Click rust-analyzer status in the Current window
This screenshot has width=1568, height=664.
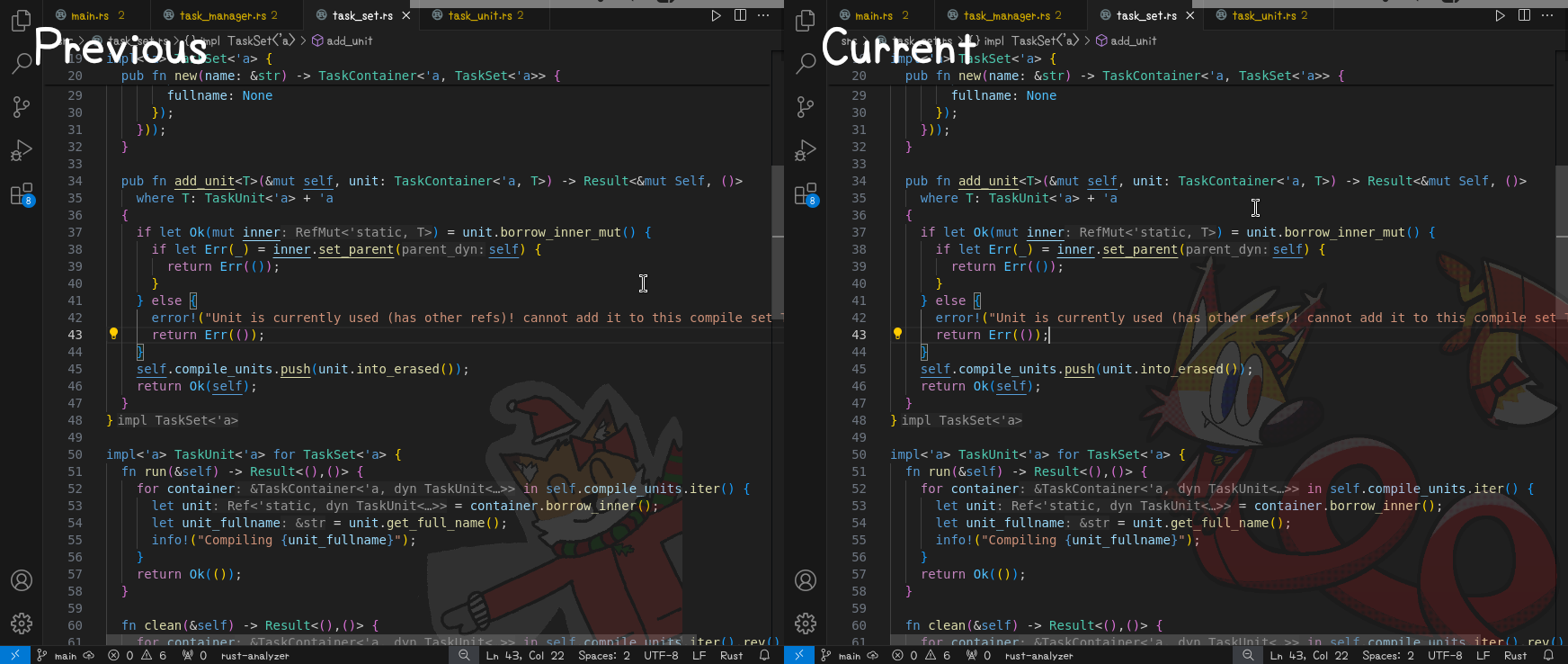tap(1038, 656)
